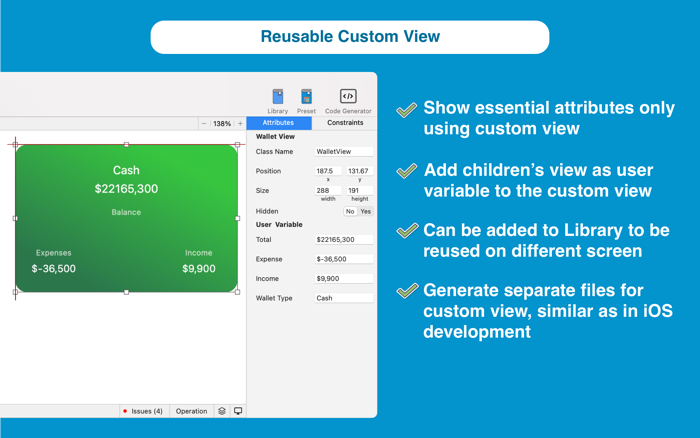This screenshot has height=438, width=700.
Task: Zoom out with the minus button
Action: click(x=204, y=124)
